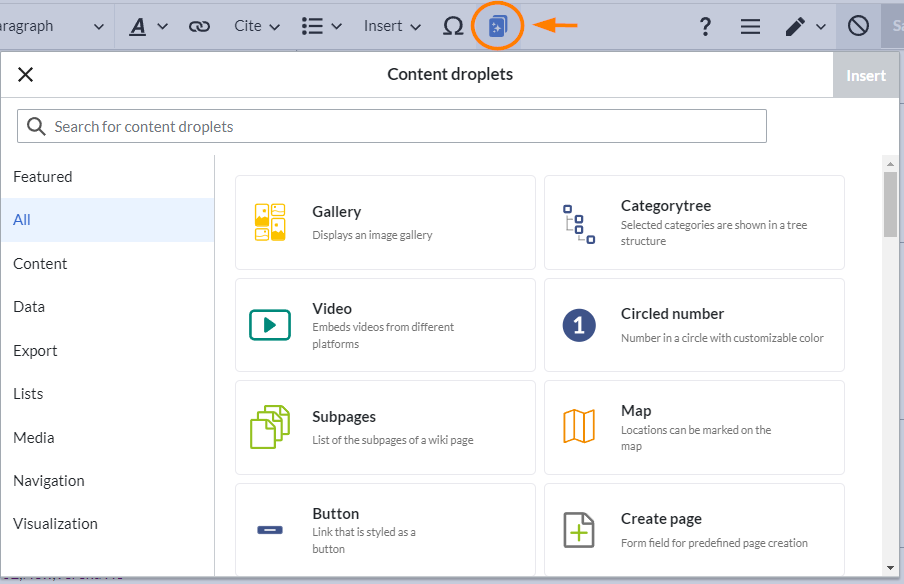This screenshot has height=584, width=904.
Task: Open the Insert toolbar menu
Action: pyautogui.click(x=392, y=26)
